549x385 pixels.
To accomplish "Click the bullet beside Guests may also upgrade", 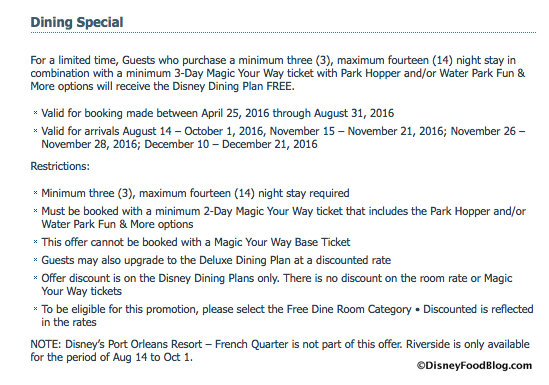I will point(35,260).
